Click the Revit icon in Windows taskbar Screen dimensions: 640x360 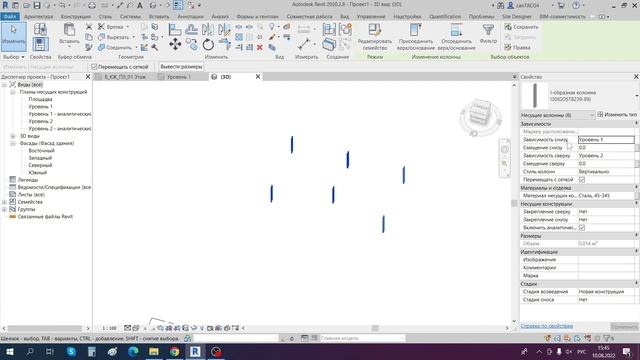tap(195, 351)
